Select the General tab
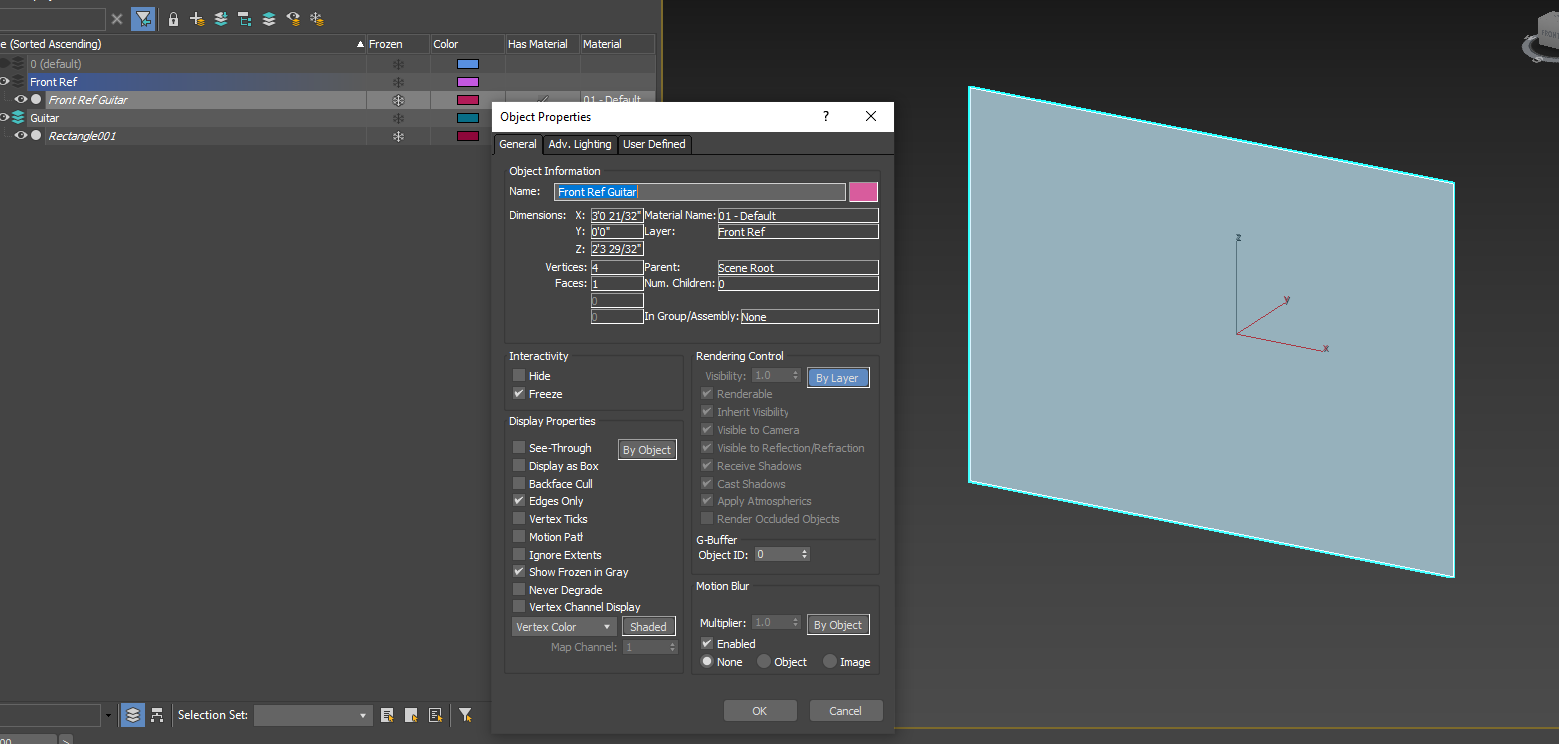Viewport: 1559px width, 744px height. coord(518,144)
